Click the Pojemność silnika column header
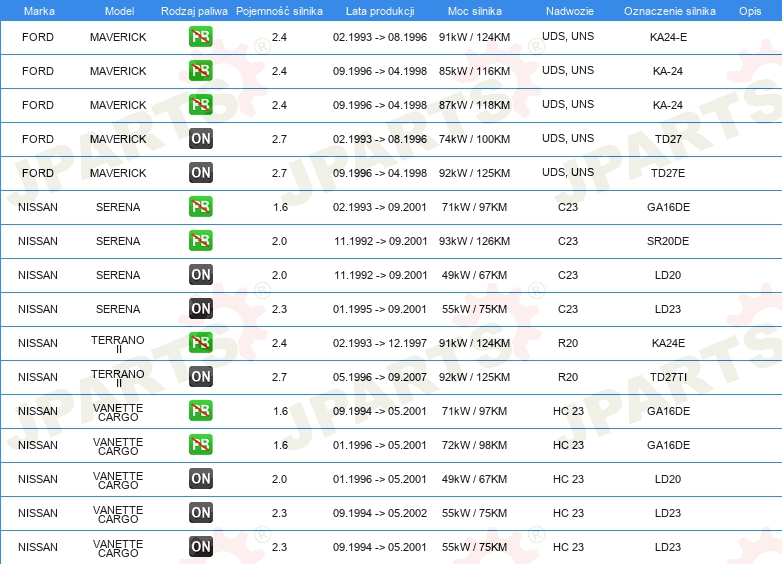 pos(279,11)
